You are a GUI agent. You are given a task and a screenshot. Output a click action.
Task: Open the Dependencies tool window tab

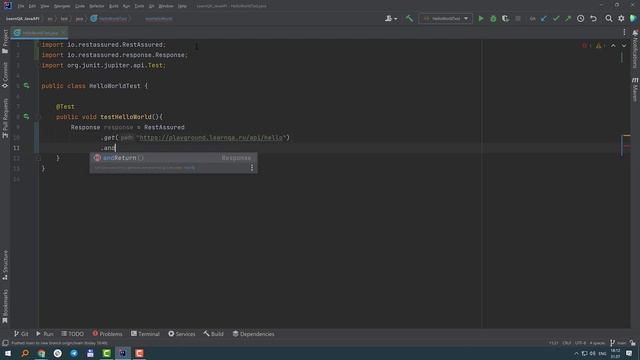point(253,333)
